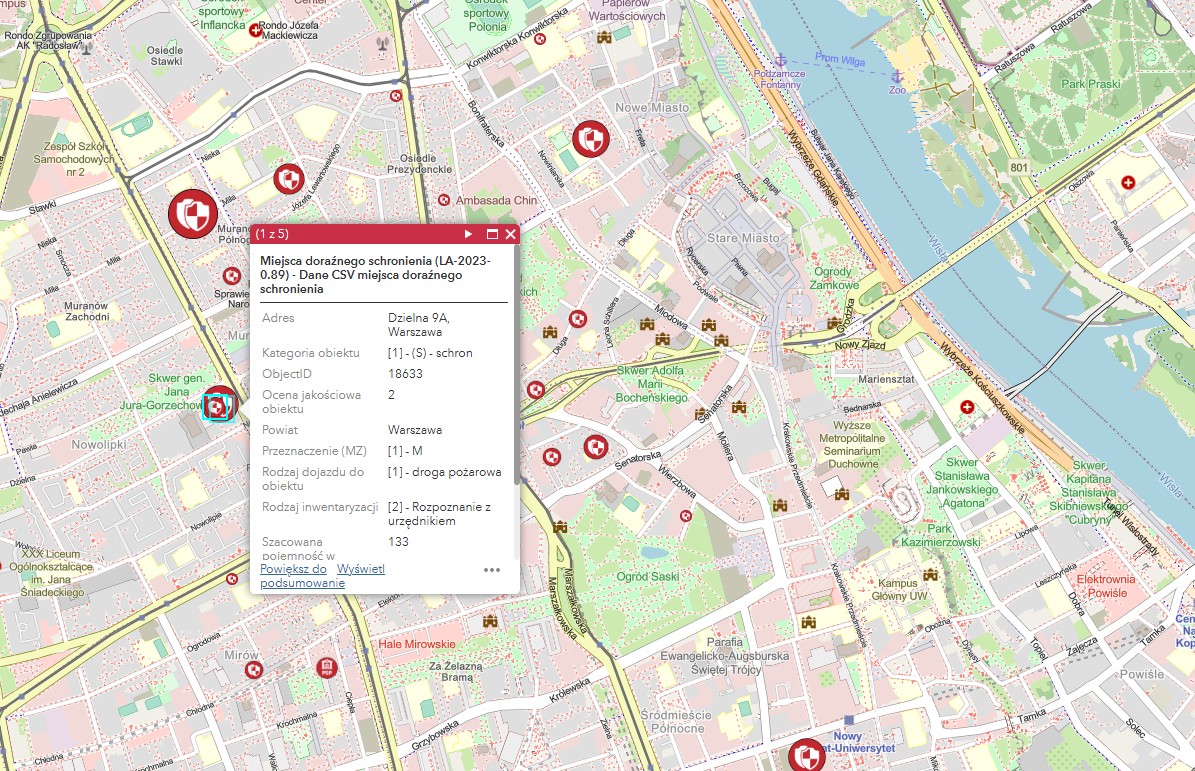This screenshot has width=1195, height=771.
Task: Select highlighted shelter marker near Skwer Jura-Gorzechowskiego
Action: pyautogui.click(x=217, y=406)
